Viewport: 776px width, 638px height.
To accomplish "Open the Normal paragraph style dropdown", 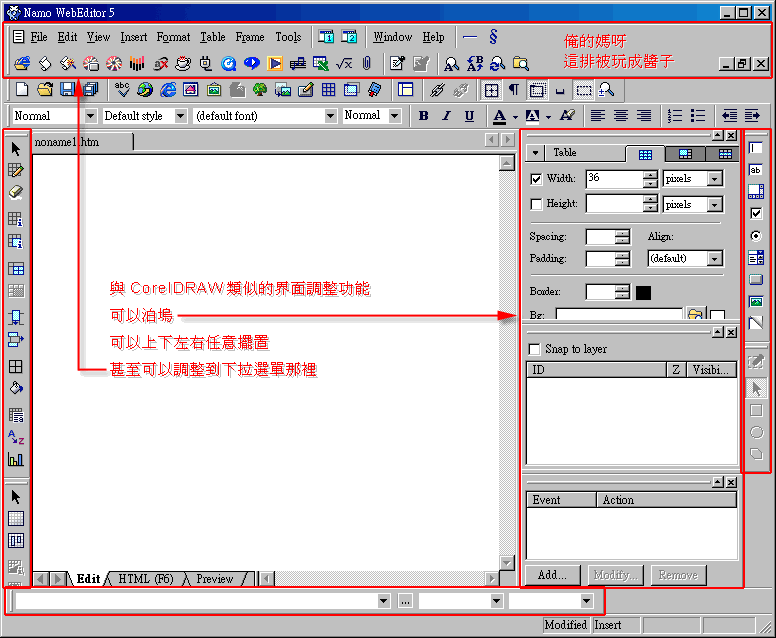I will tap(90, 116).
